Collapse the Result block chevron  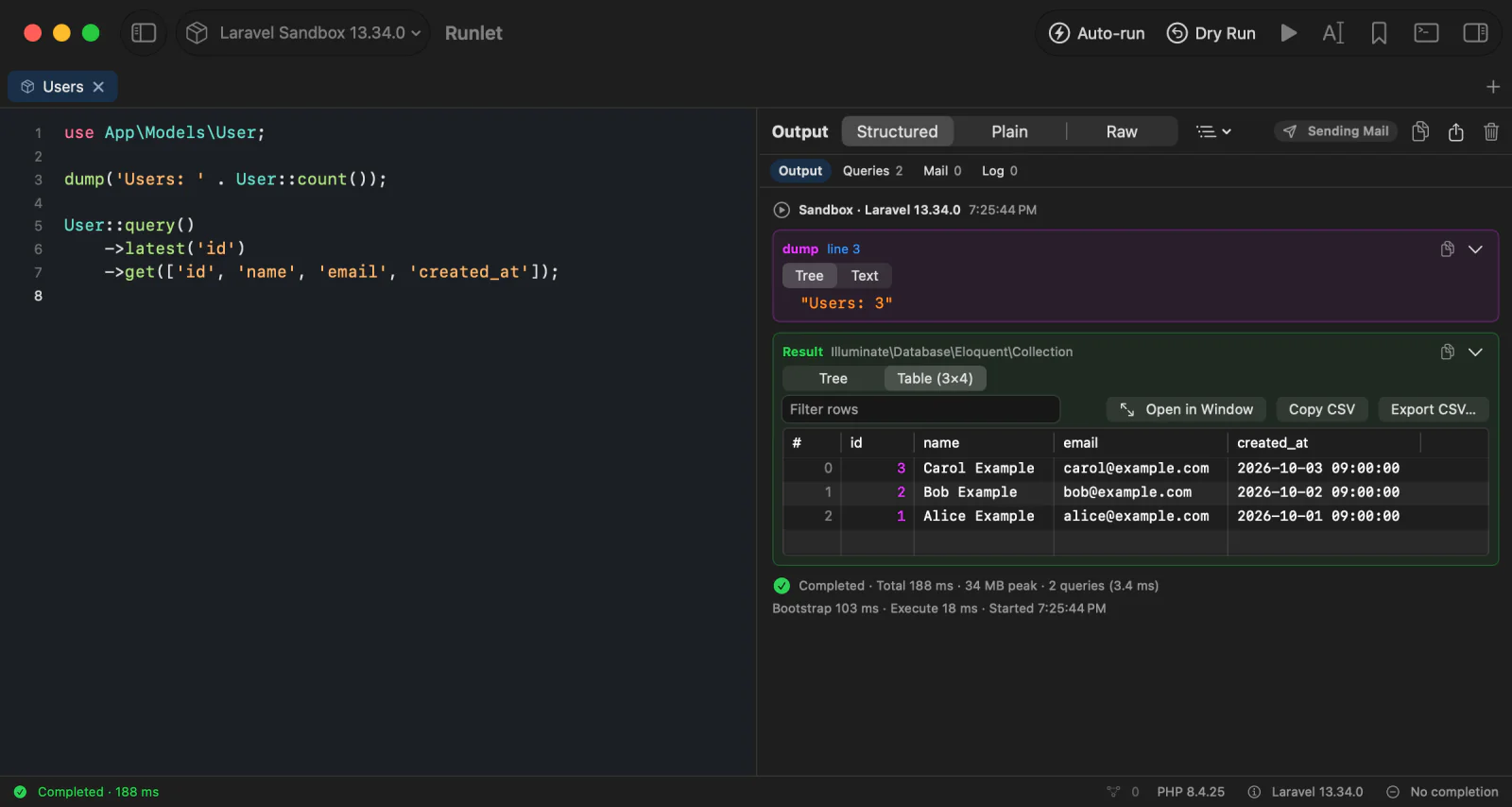(1475, 352)
